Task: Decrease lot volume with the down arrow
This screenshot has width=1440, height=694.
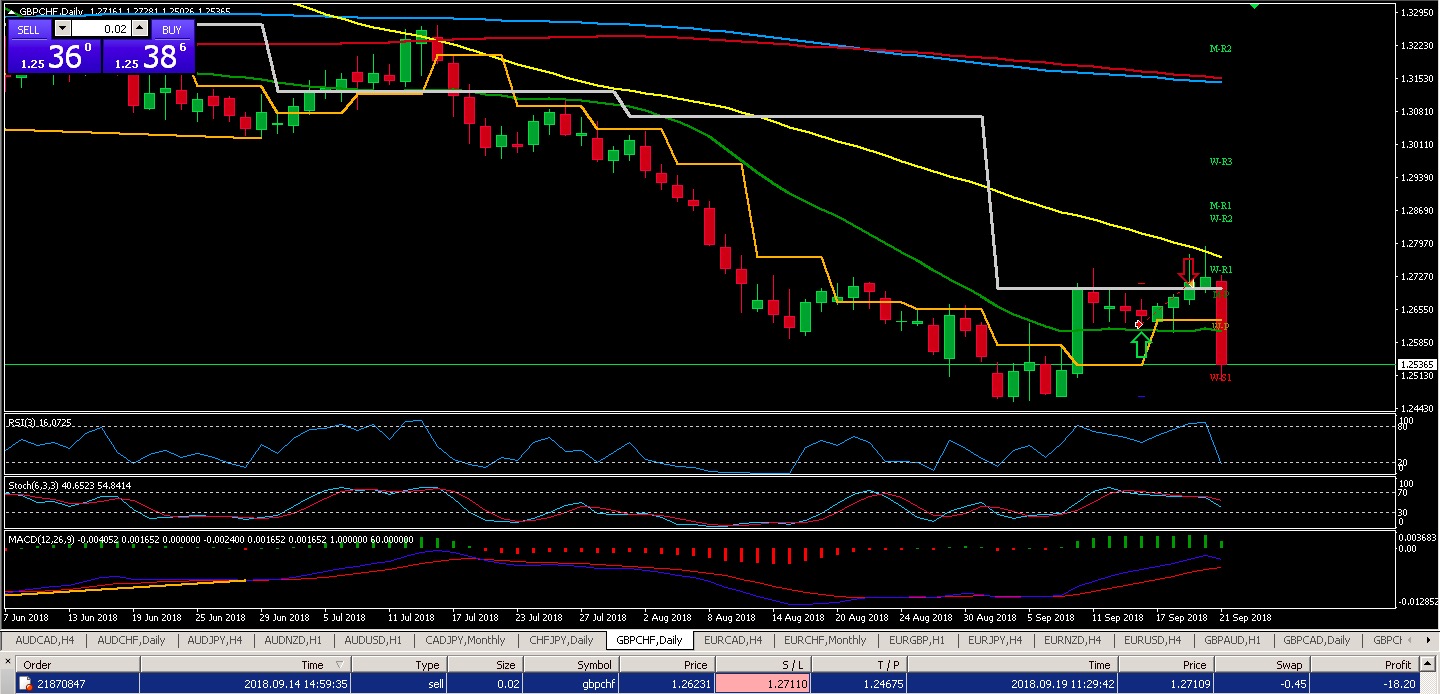Action: click(x=63, y=29)
